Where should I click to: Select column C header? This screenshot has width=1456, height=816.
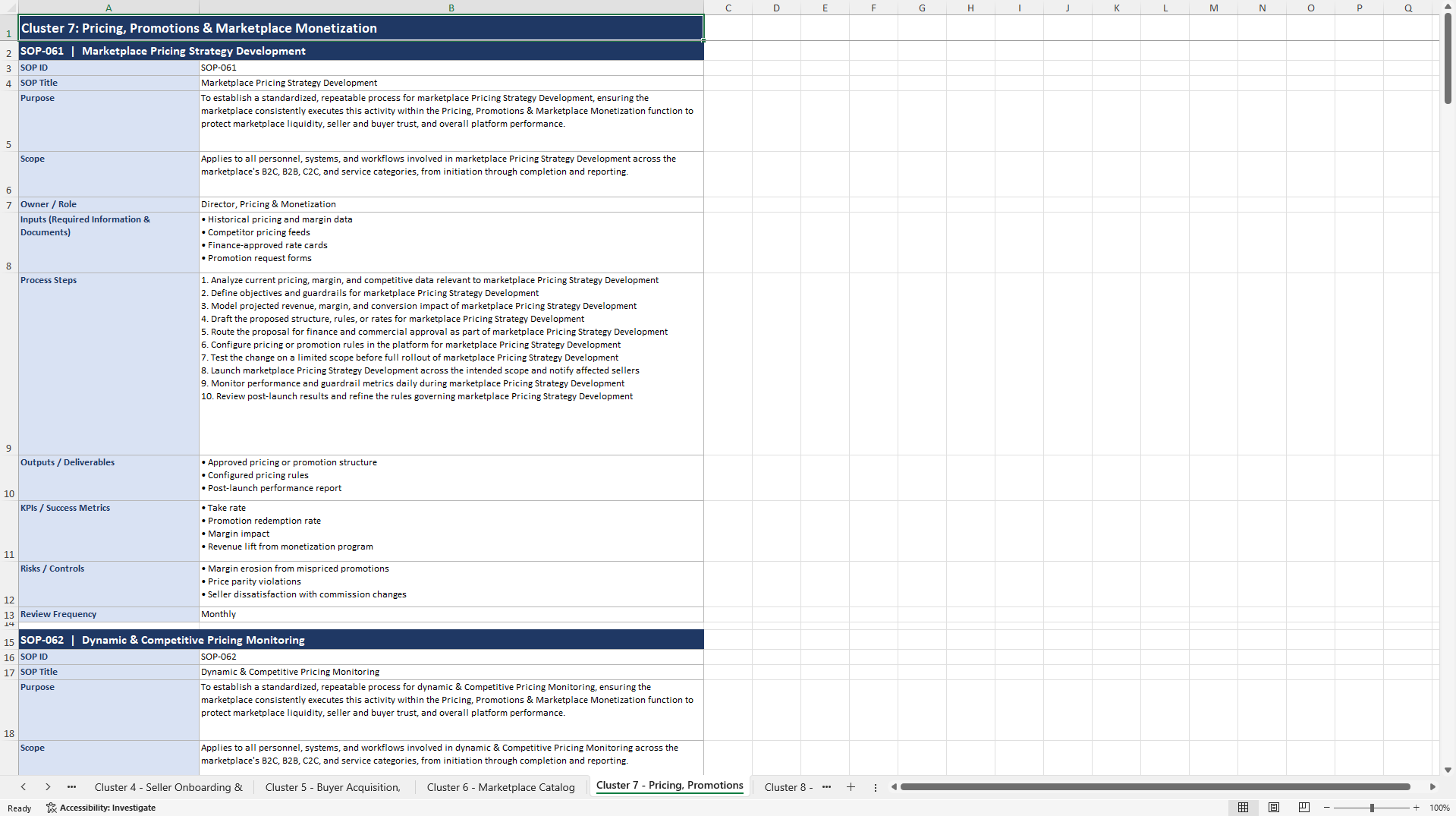(x=728, y=8)
